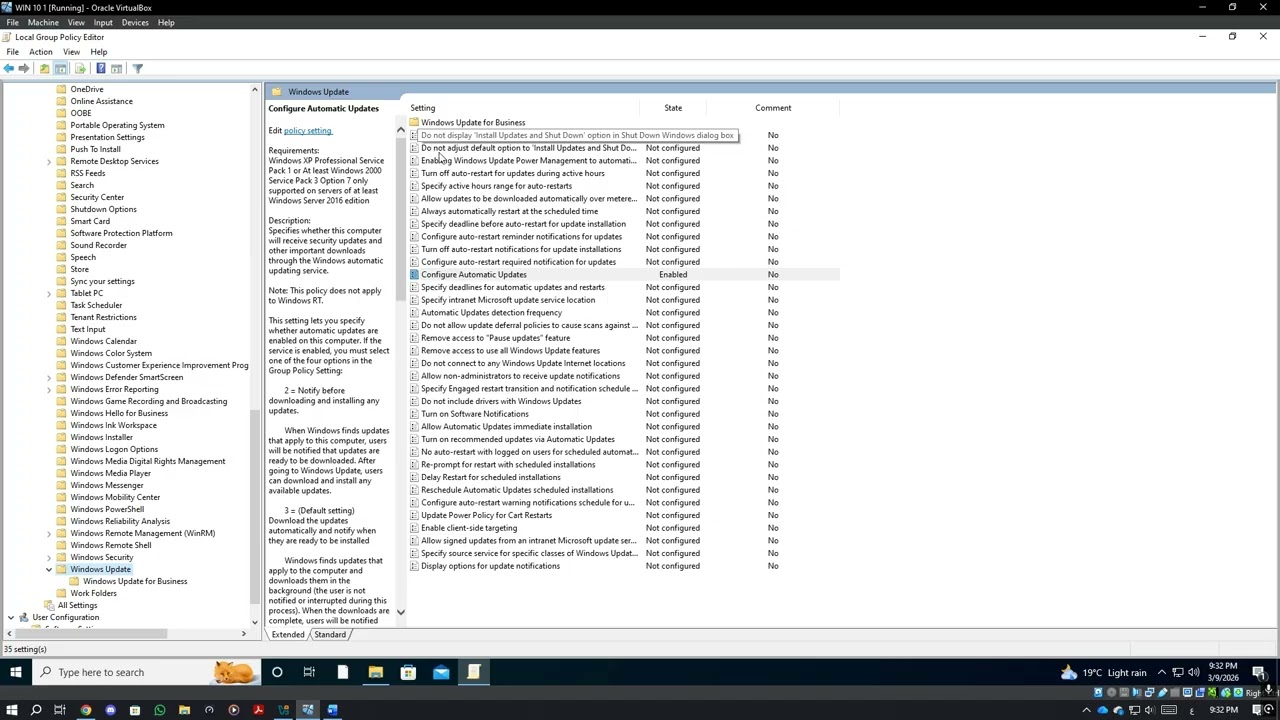Go back using the blue Back arrow
Viewport: 1280px width, 720px height.
tap(9, 68)
